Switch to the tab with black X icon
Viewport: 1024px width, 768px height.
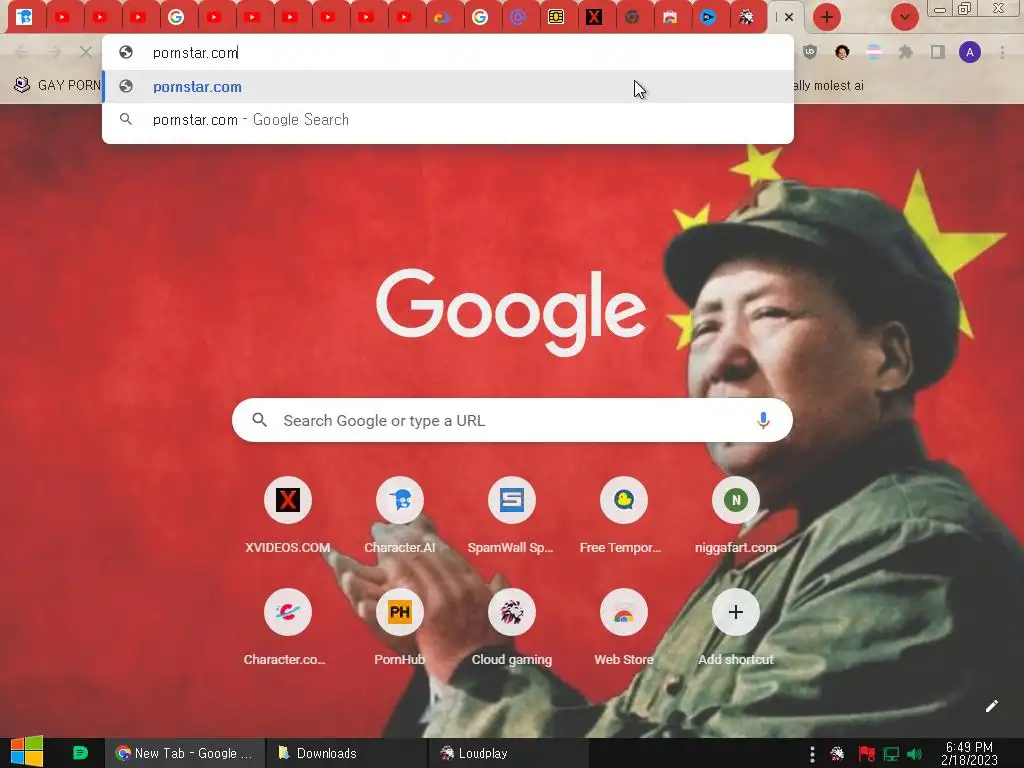tap(594, 17)
